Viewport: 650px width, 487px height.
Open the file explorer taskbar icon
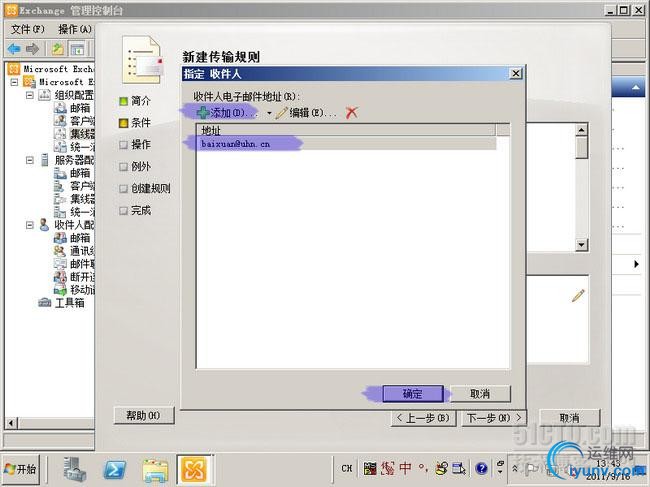[x=155, y=470]
